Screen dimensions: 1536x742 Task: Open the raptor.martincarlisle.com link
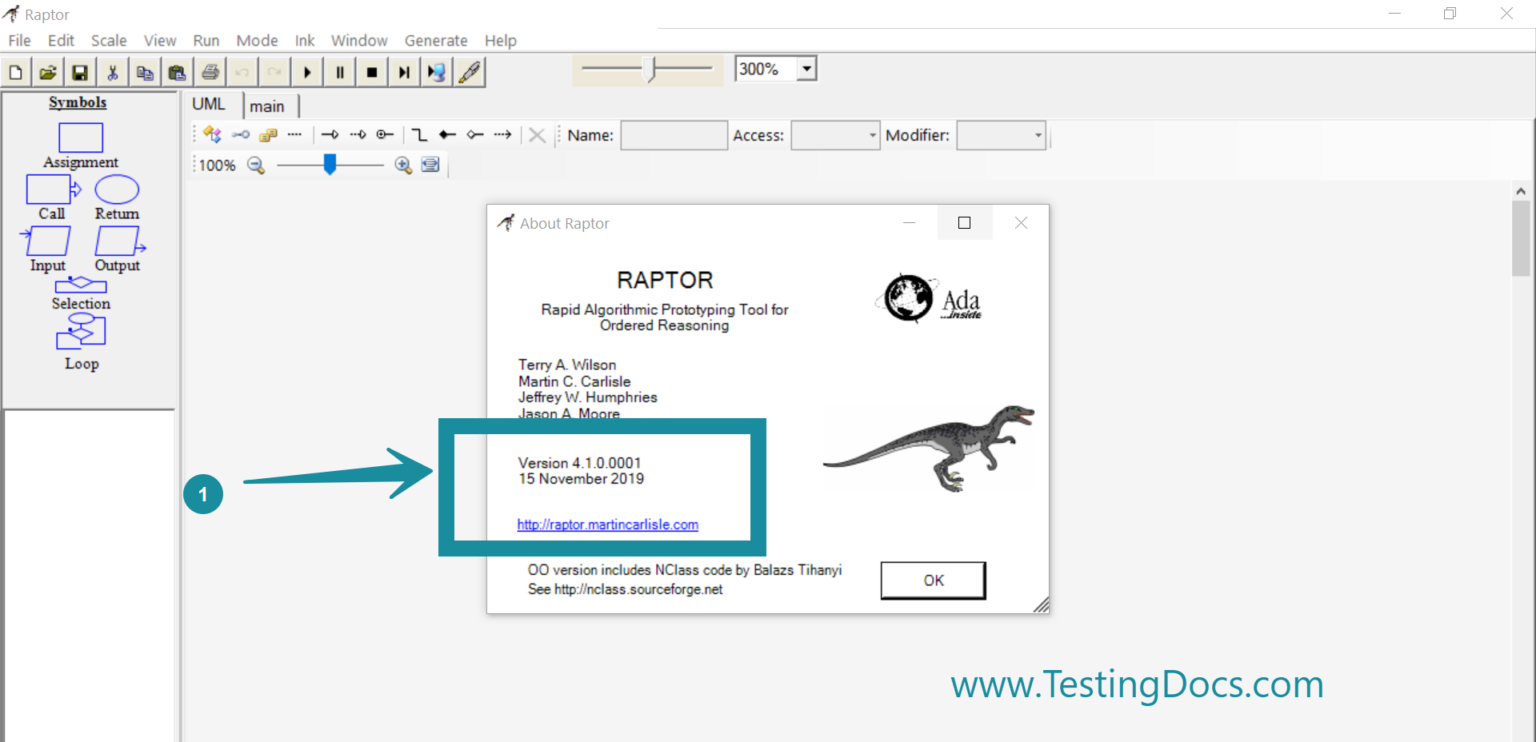[x=608, y=524]
